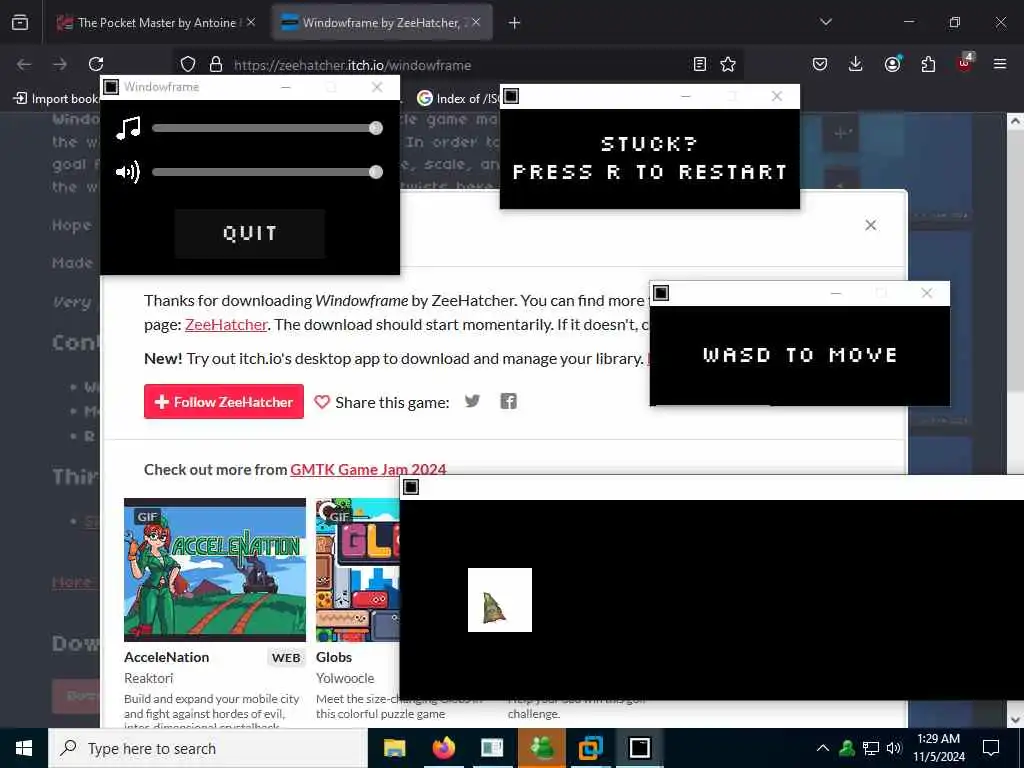1024x768 pixels.
Task: Open a new browser tab
Action: pyautogui.click(x=515, y=23)
